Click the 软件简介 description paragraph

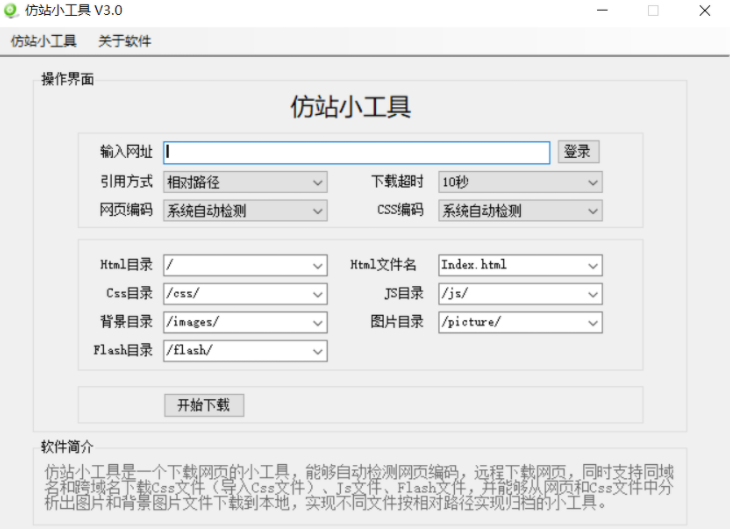[x=359, y=487]
